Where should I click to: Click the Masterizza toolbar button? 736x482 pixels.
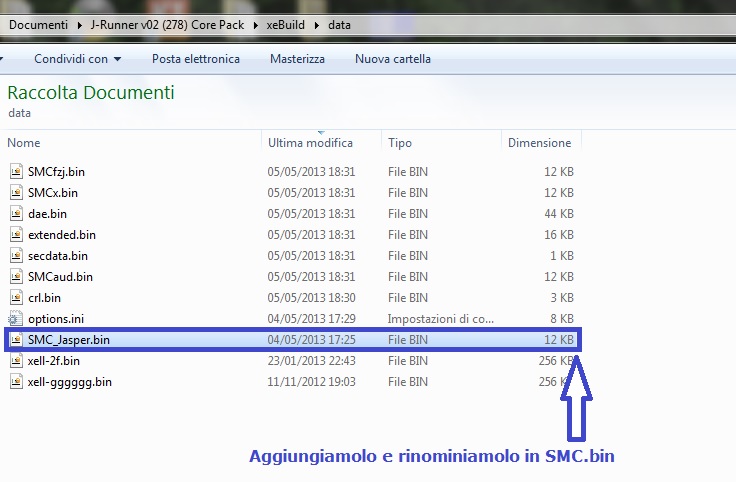tap(297, 59)
